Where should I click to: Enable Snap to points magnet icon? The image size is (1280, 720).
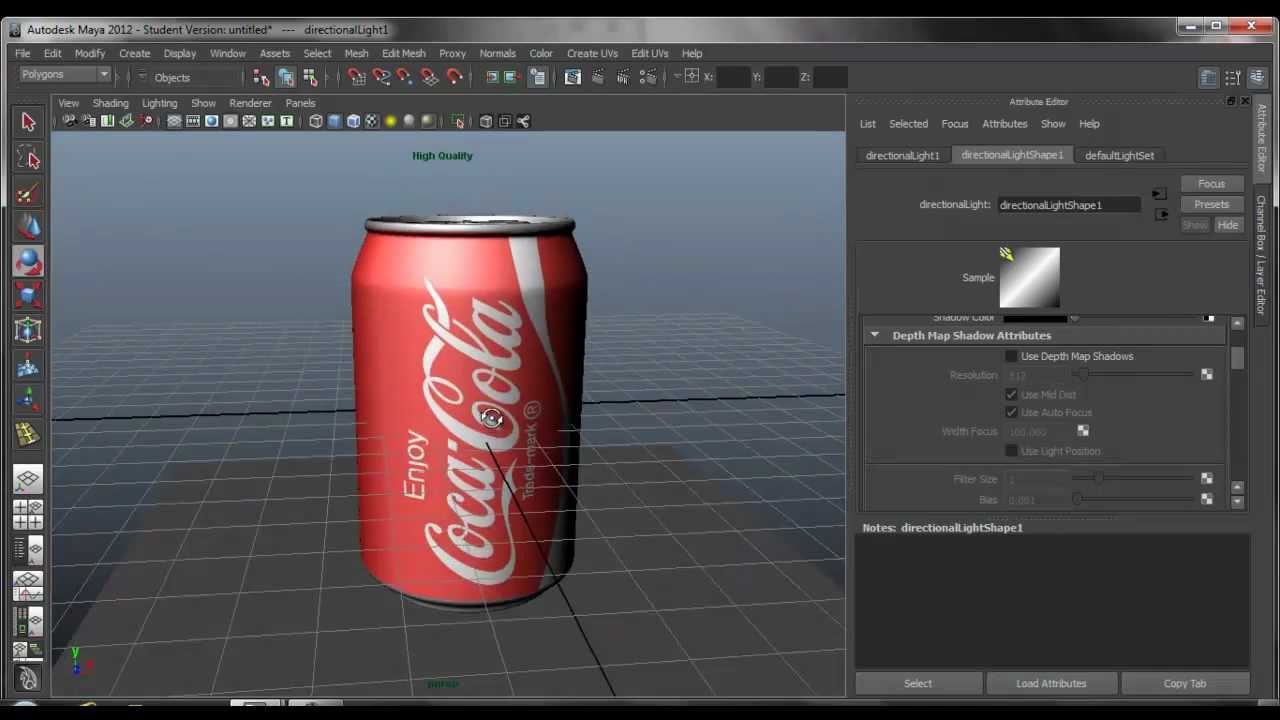click(x=405, y=77)
